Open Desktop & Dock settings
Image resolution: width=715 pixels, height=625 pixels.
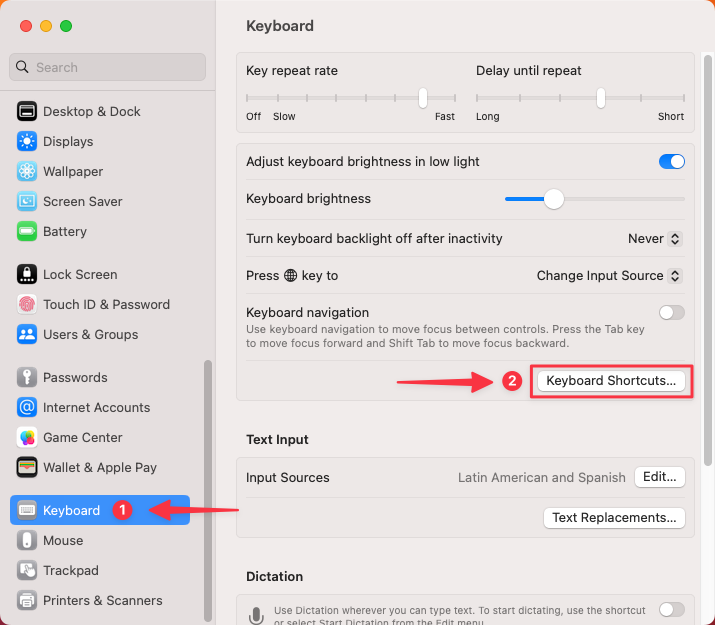coord(100,111)
